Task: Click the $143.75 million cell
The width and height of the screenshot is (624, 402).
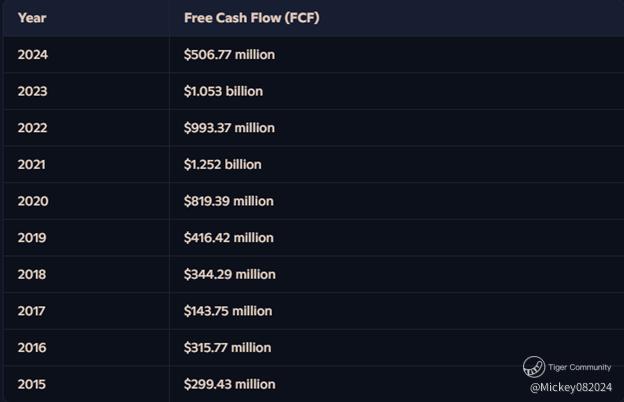Action: coord(227,311)
